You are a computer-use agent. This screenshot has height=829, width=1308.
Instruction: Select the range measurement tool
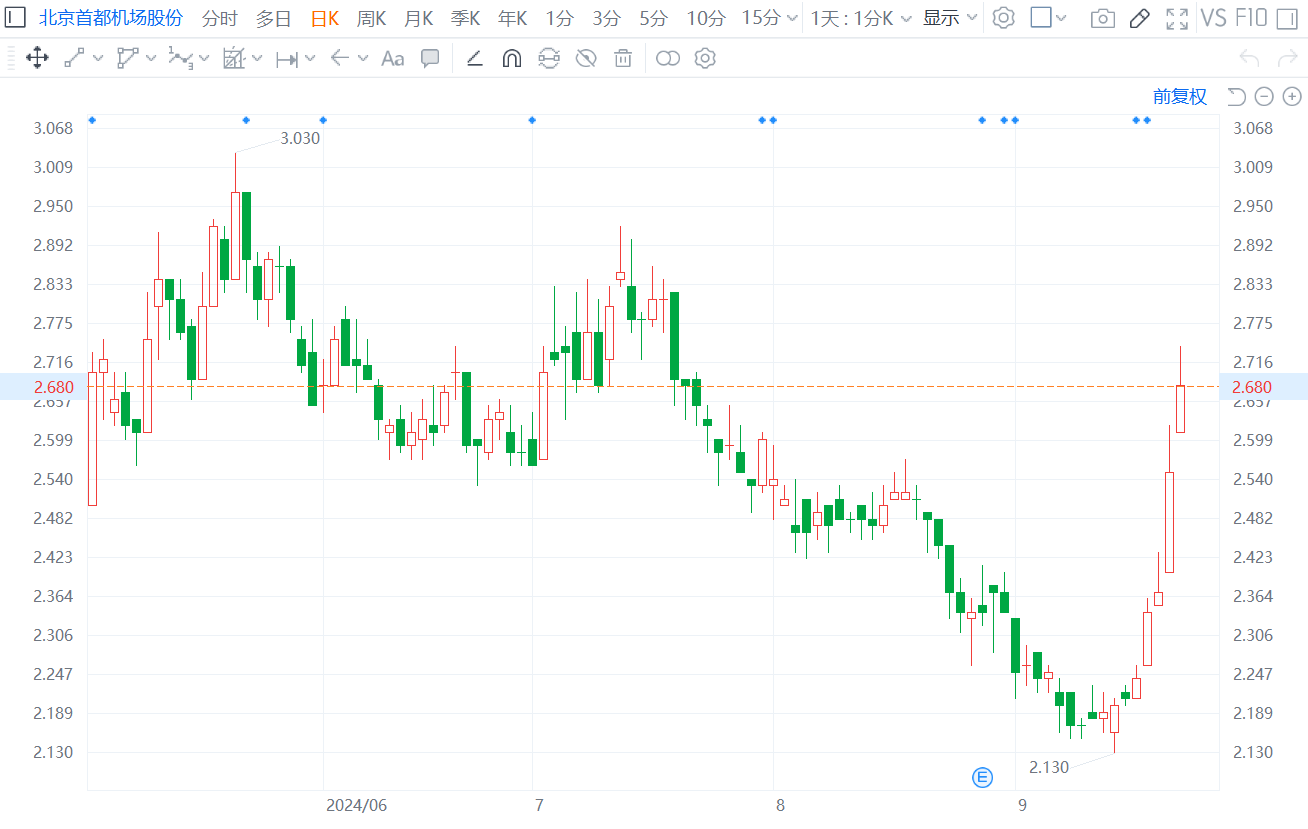287,59
